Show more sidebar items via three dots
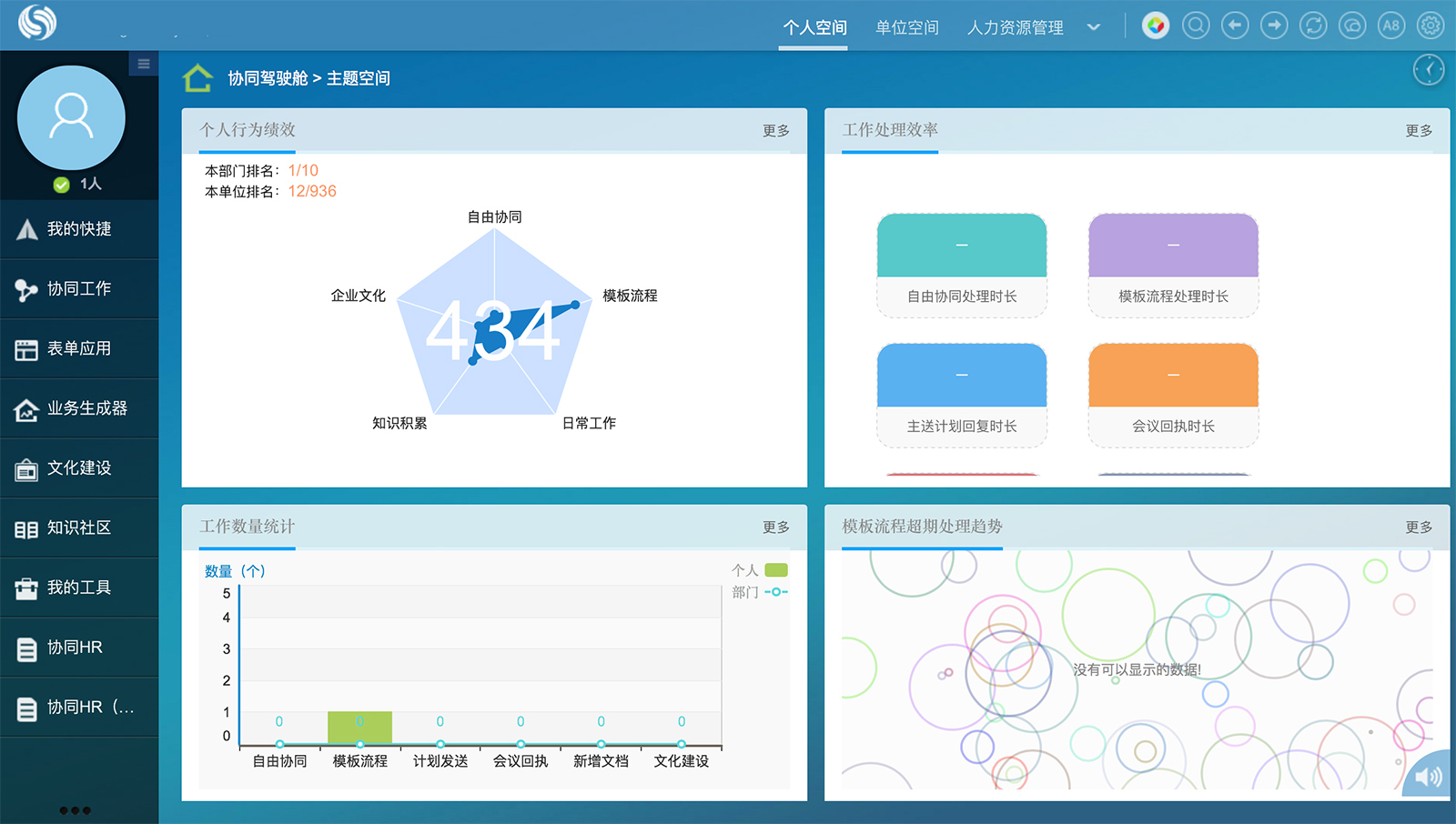1456x824 pixels. click(75, 810)
